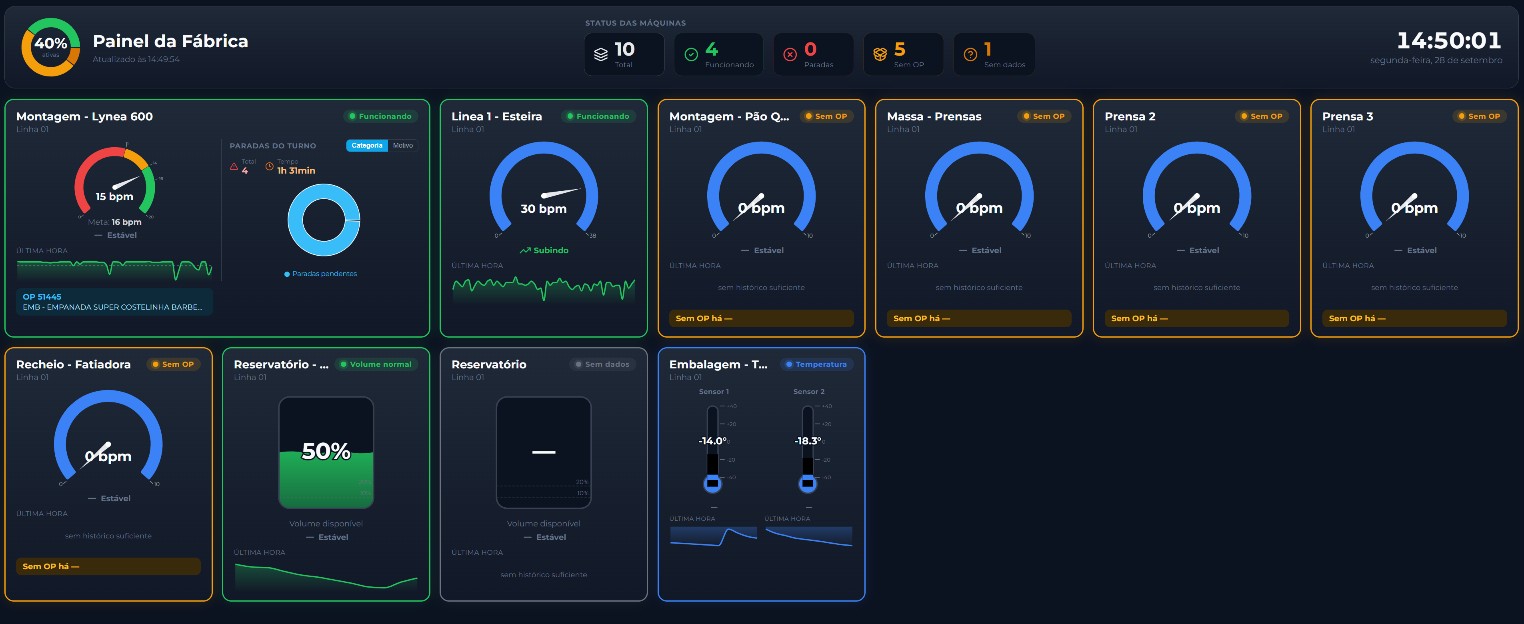Click the Sem OP há bar on Massa - Prensas
Screen dimensions: 1524x624
coord(979,319)
